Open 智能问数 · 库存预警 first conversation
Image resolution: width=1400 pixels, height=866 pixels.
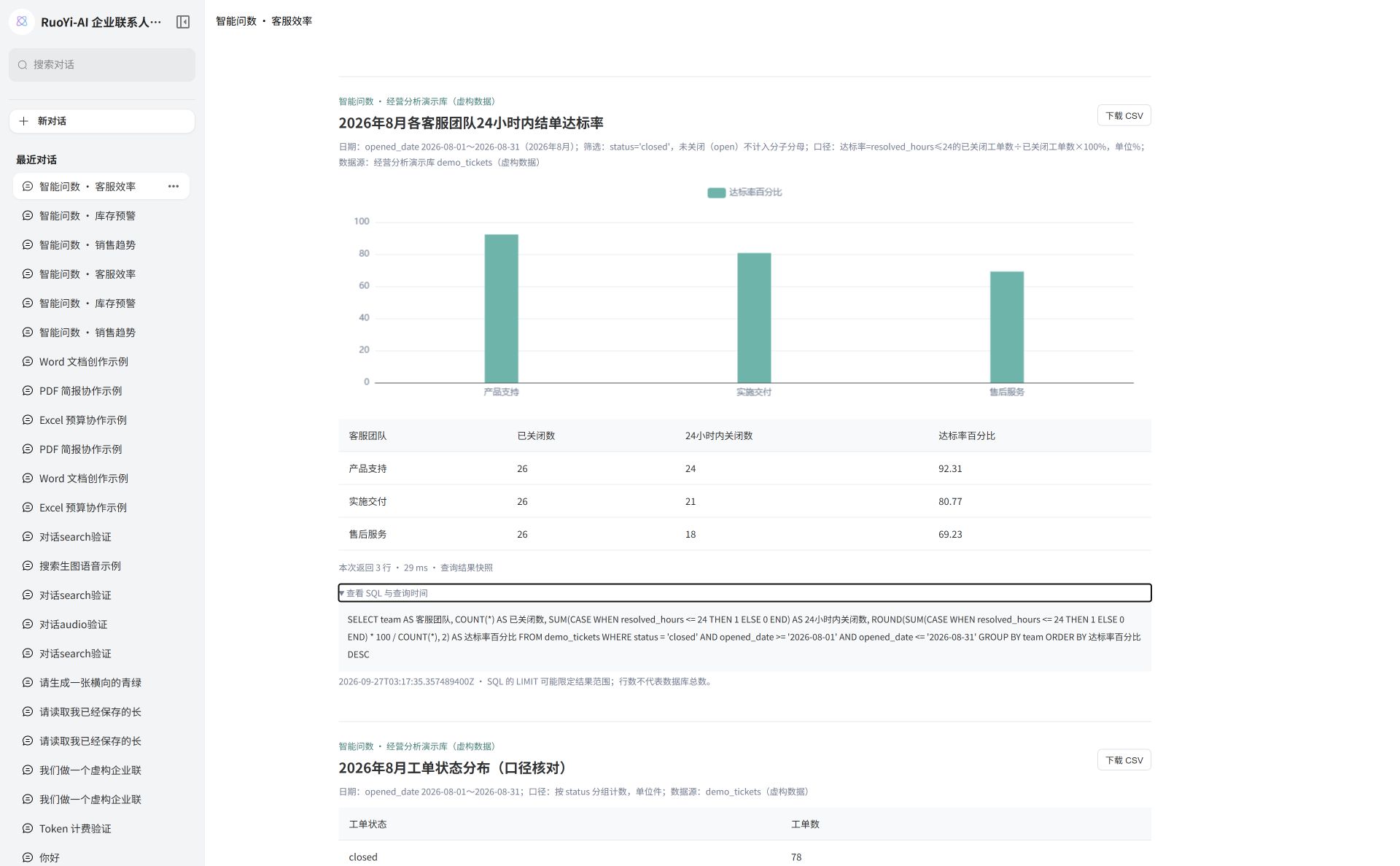101,216
